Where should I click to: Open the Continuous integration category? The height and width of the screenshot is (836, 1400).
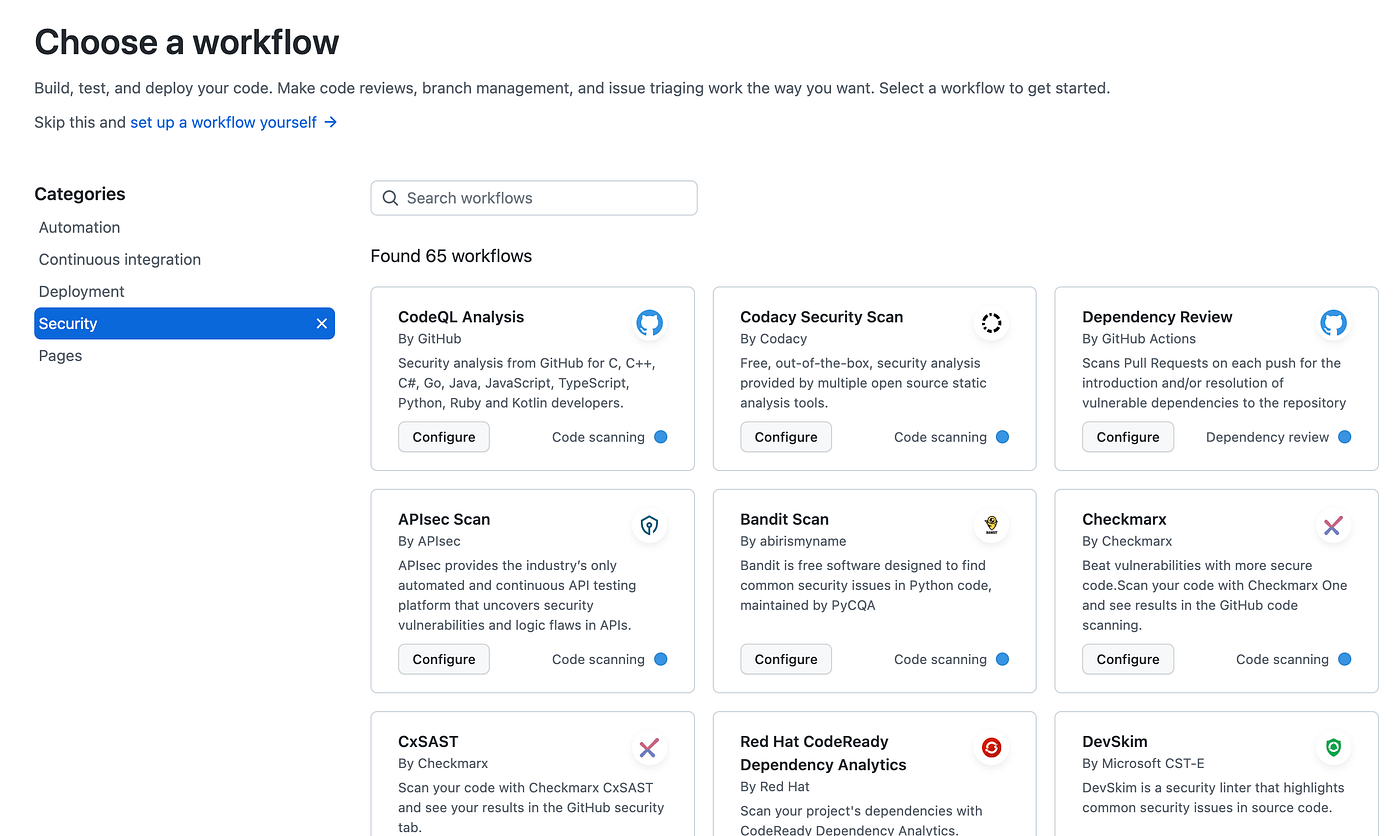pos(119,259)
